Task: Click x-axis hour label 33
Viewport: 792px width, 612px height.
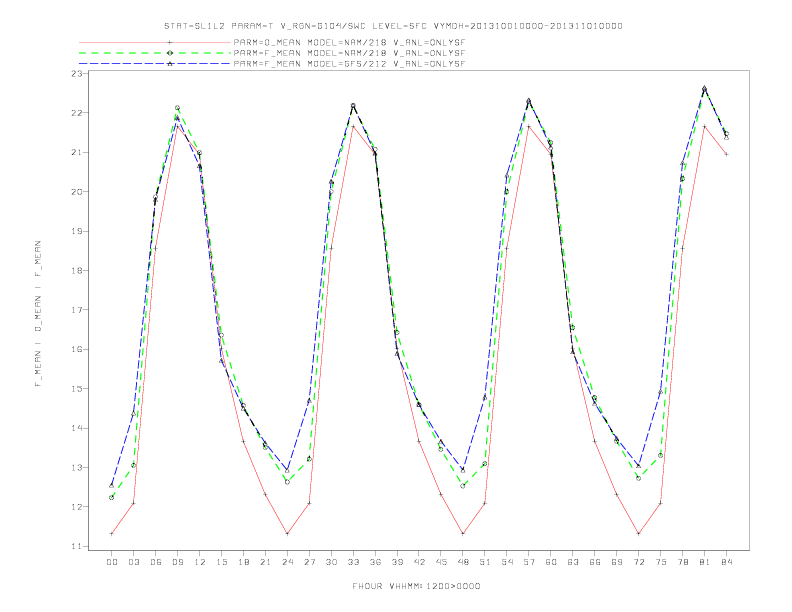Action: tap(353, 562)
